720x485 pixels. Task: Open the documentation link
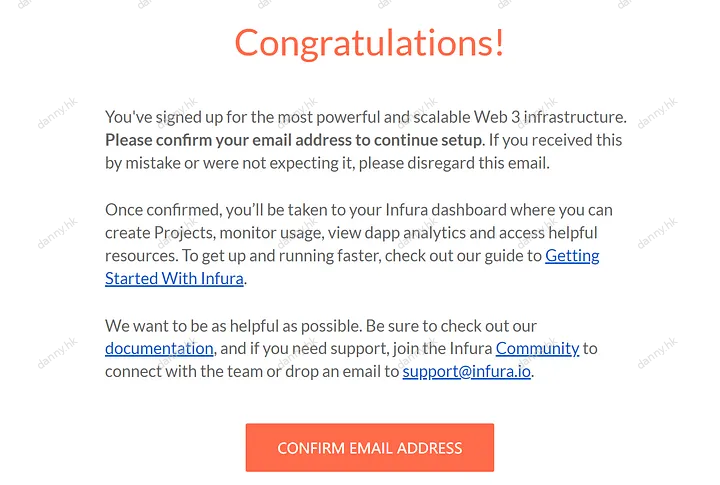(159, 349)
